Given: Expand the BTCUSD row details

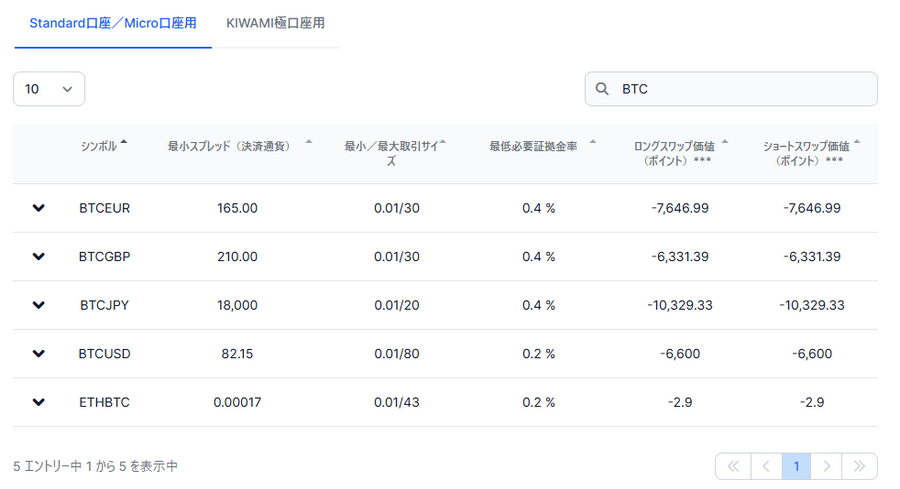Looking at the screenshot, I should (38, 354).
